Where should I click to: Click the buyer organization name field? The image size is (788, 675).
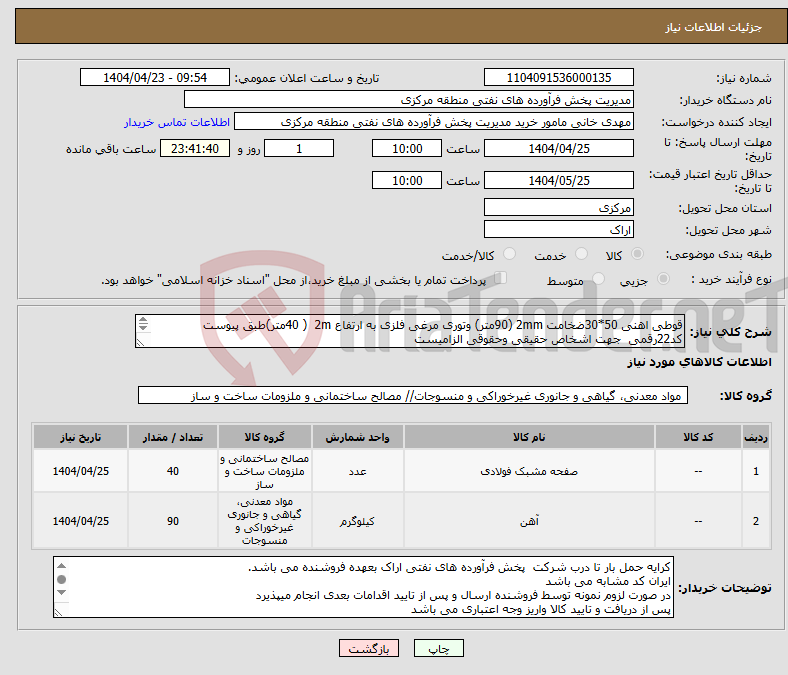pyautogui.click(x=409, y=100)
